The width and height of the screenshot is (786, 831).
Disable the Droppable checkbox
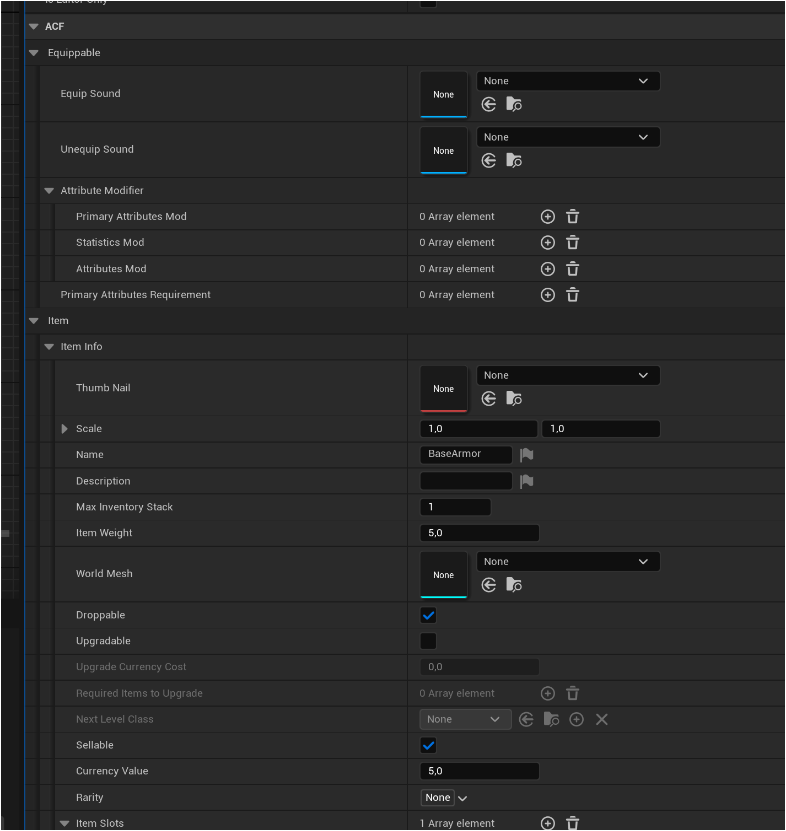click(x=428, y=615)
